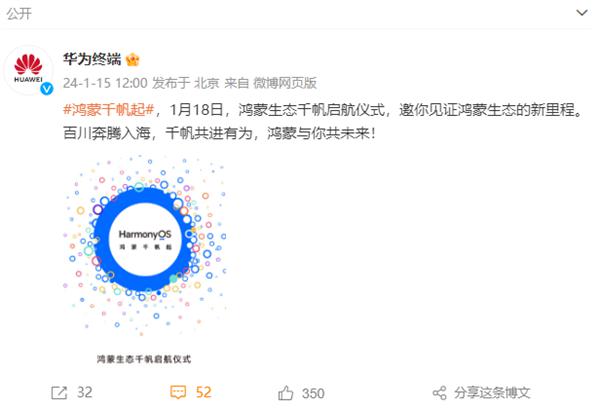Click the repost icon beside 32

point(59,393)
